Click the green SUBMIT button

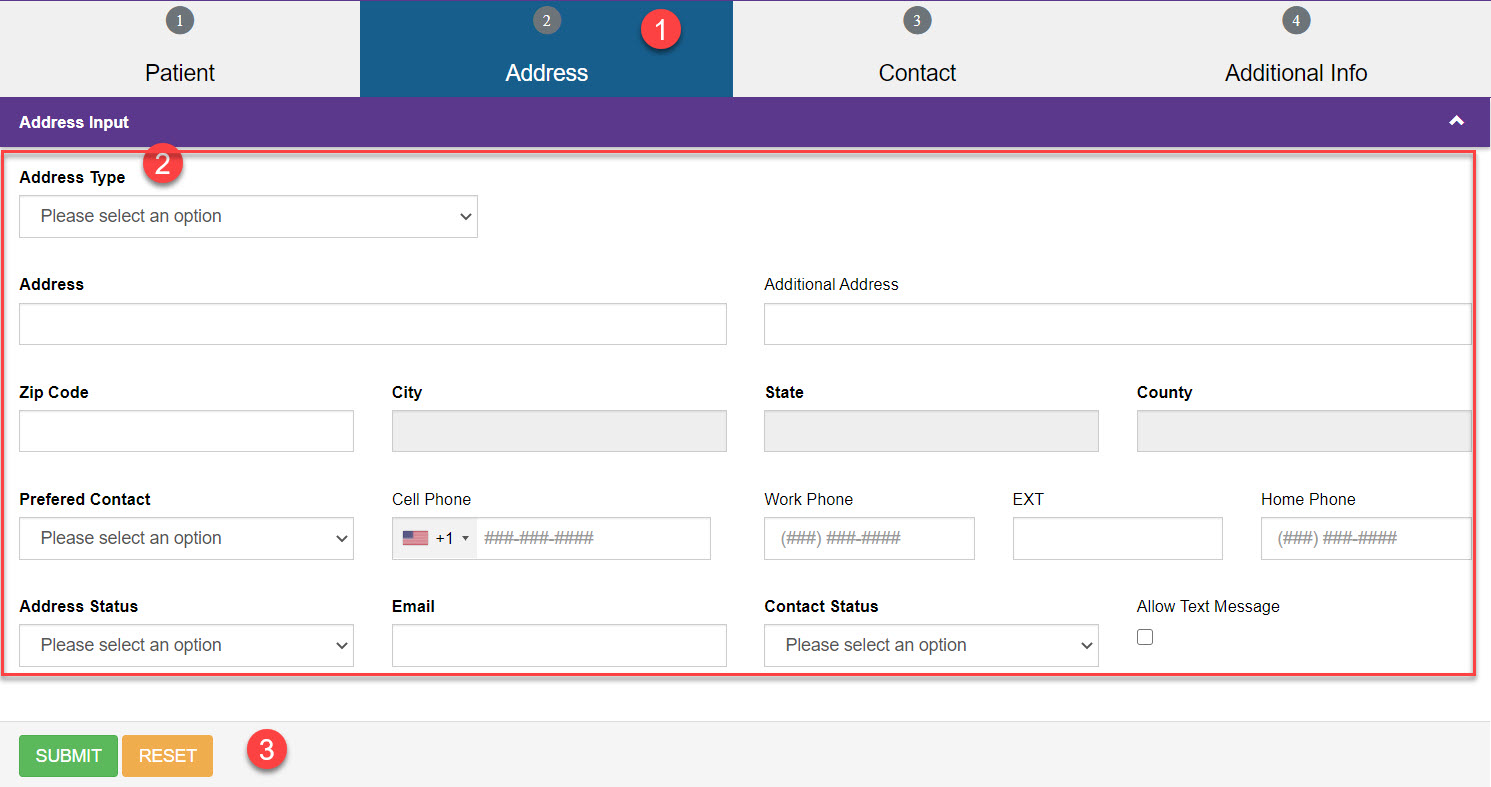[68, 756]
